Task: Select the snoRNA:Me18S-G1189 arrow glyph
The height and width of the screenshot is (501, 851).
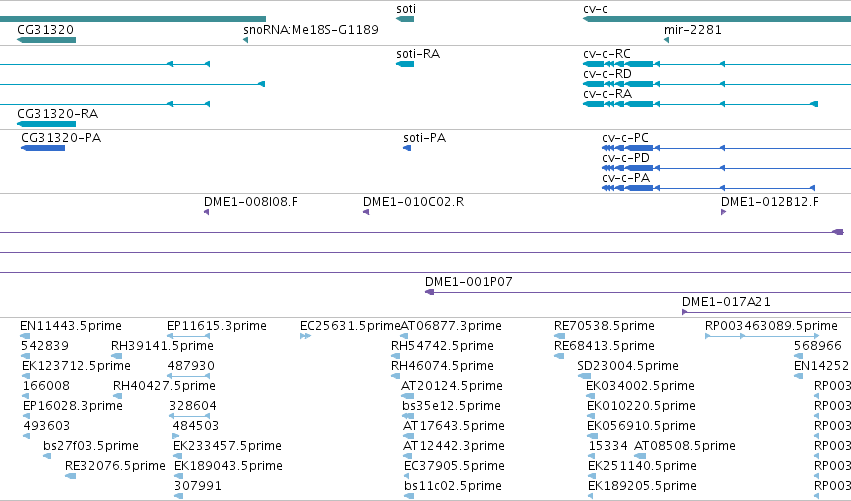Action: (245, 40)
